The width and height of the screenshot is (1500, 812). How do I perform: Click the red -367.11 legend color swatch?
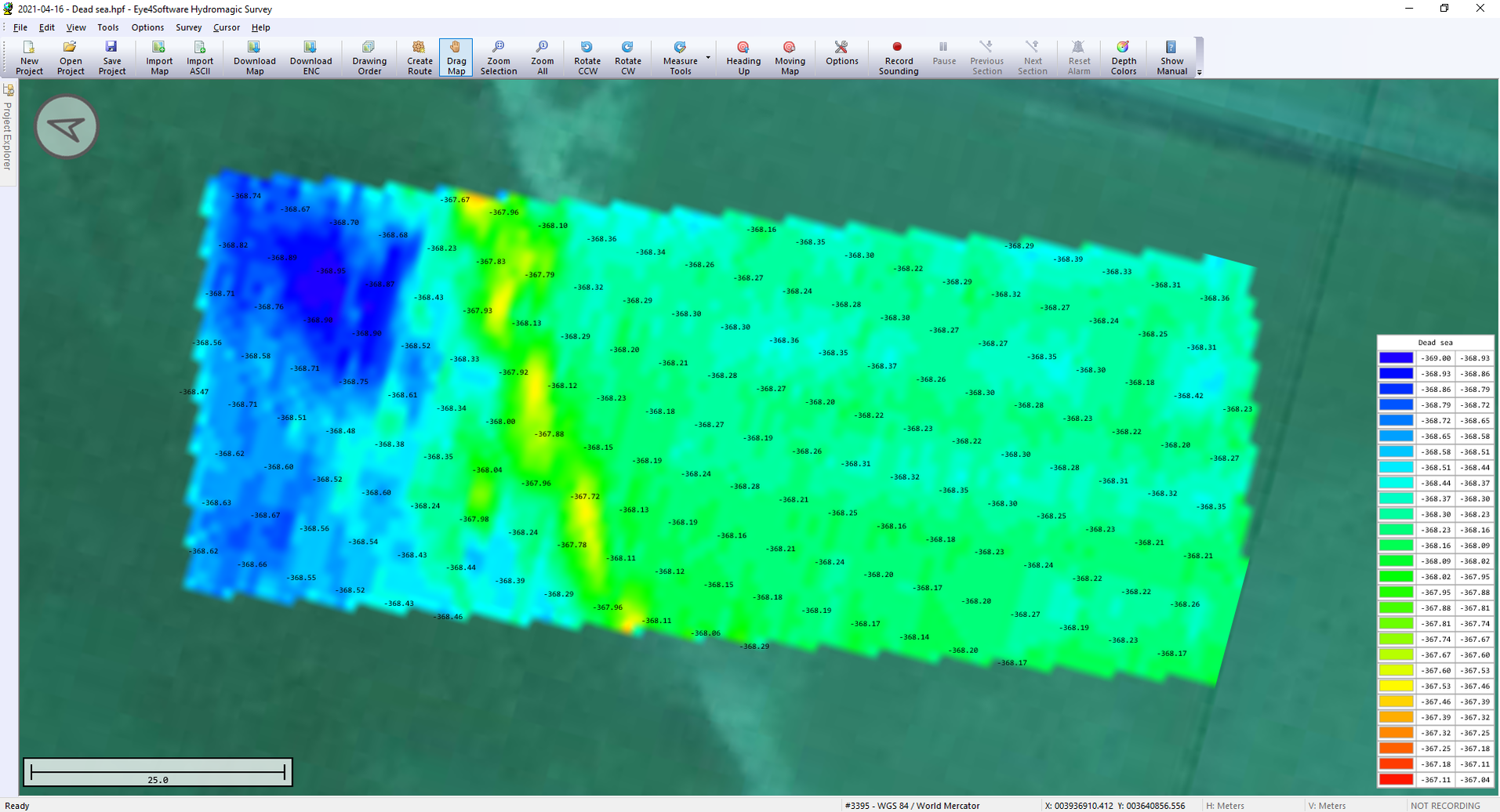[1396, 780]
